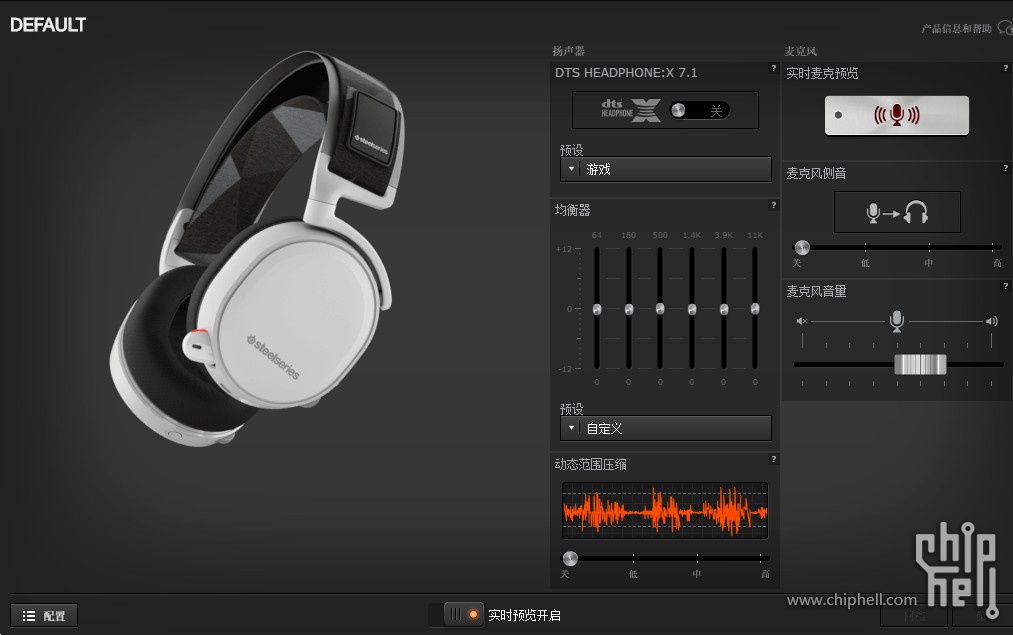Image resolution: width=1013 pixels, height=635 pixels.
Task: Toggle the live mic preview button
Action: pos(897,116)
